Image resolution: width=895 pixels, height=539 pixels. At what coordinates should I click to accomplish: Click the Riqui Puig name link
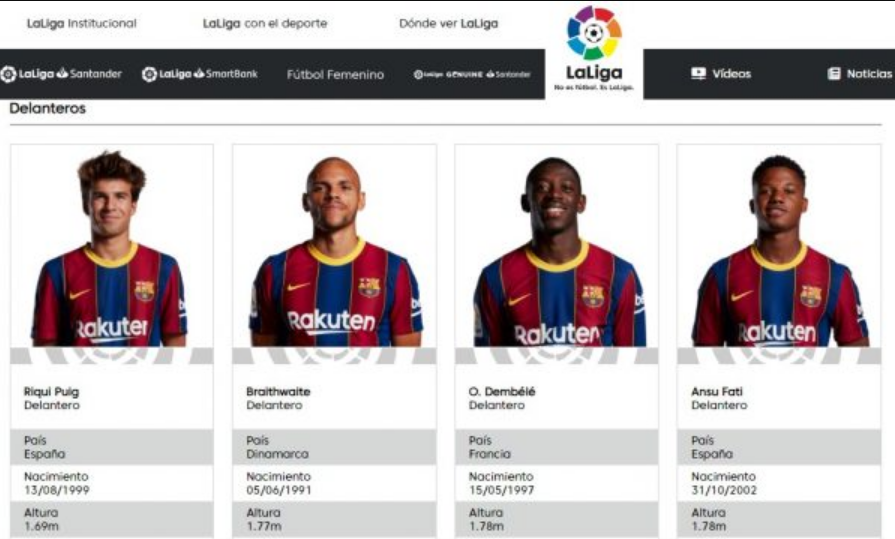[51, 392]
